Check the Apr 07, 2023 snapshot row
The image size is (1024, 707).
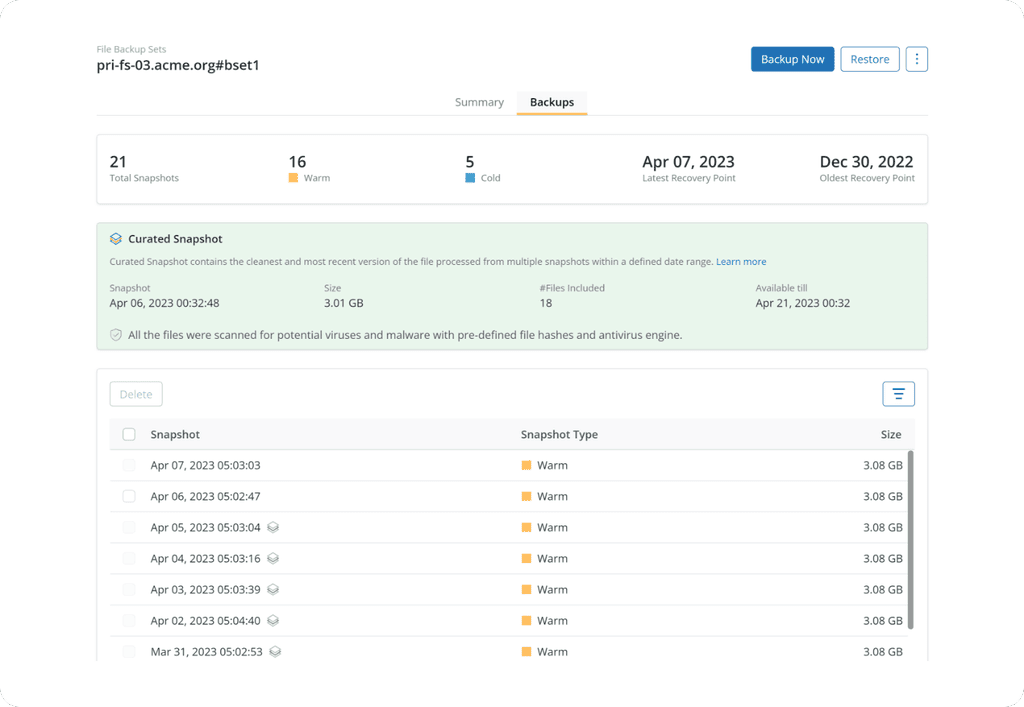[x=128, y=465]
